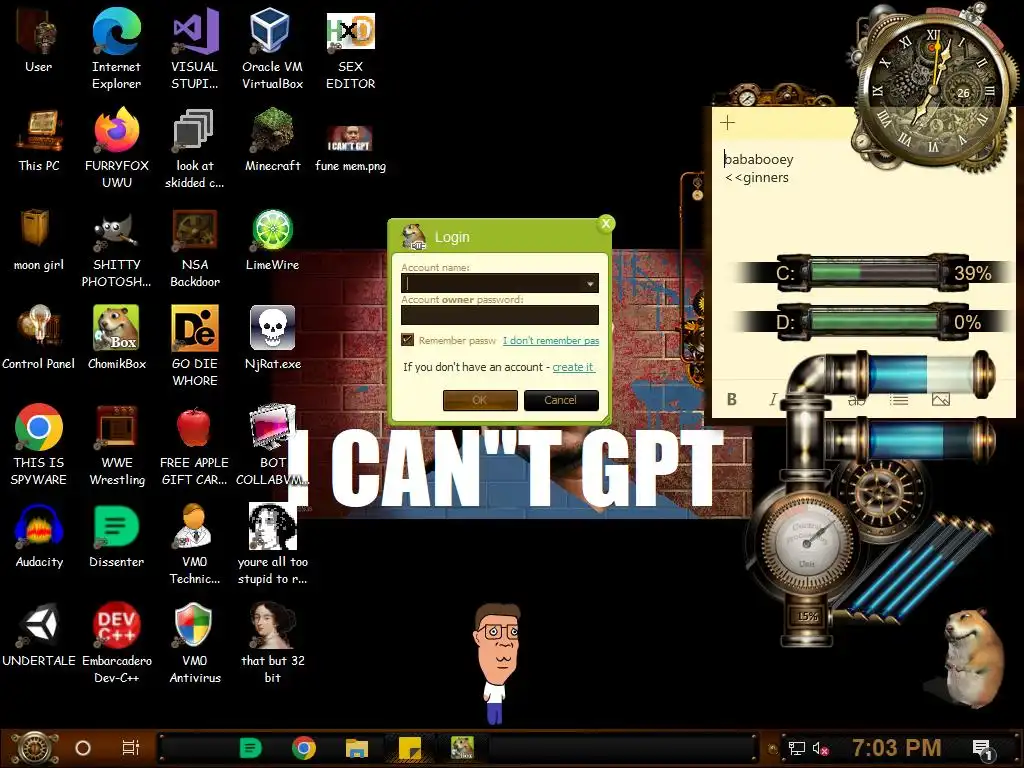Open Dissenter from the taskbar
The height and width of the screenshot is (768, 1024).
click(251, 748)
